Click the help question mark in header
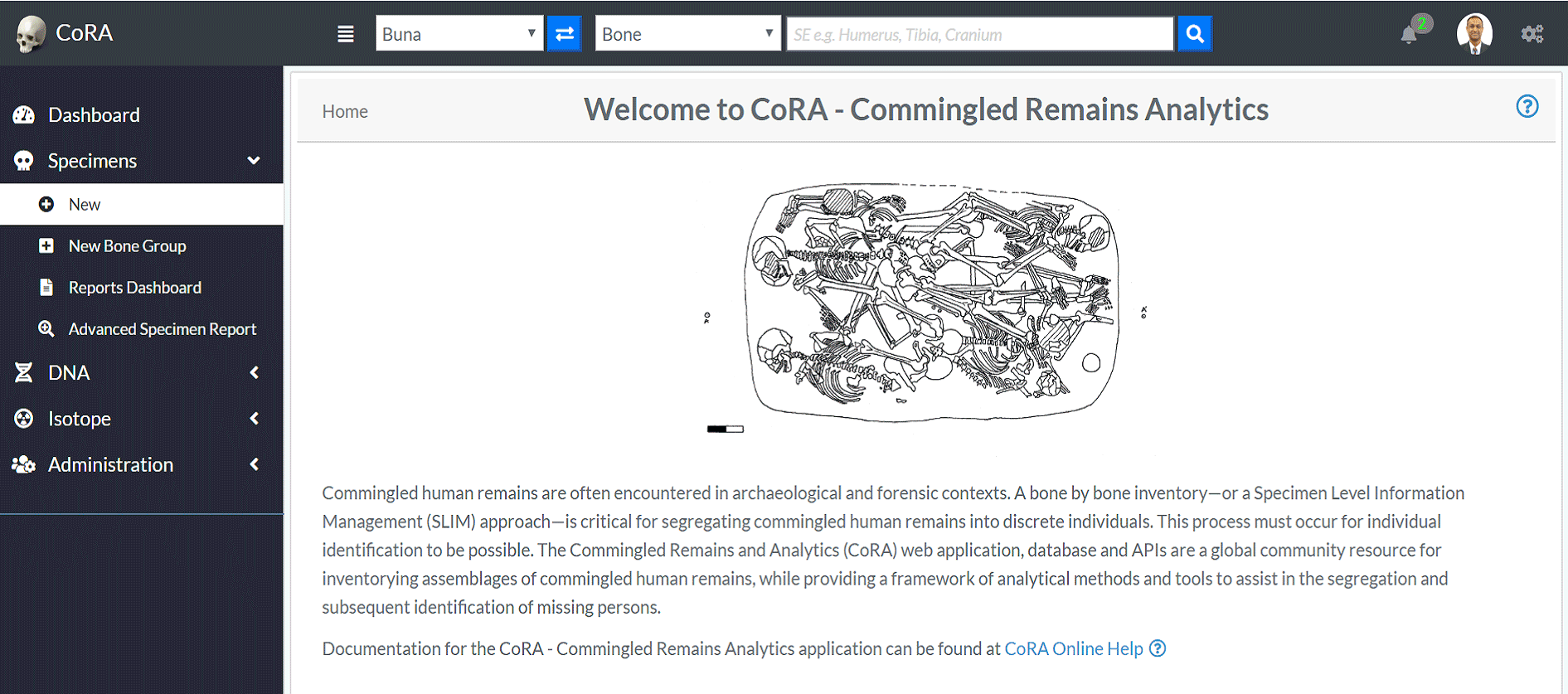The height and width of the screenshot is (694, 1568). pyautogui.click(x=1527, y=106)
